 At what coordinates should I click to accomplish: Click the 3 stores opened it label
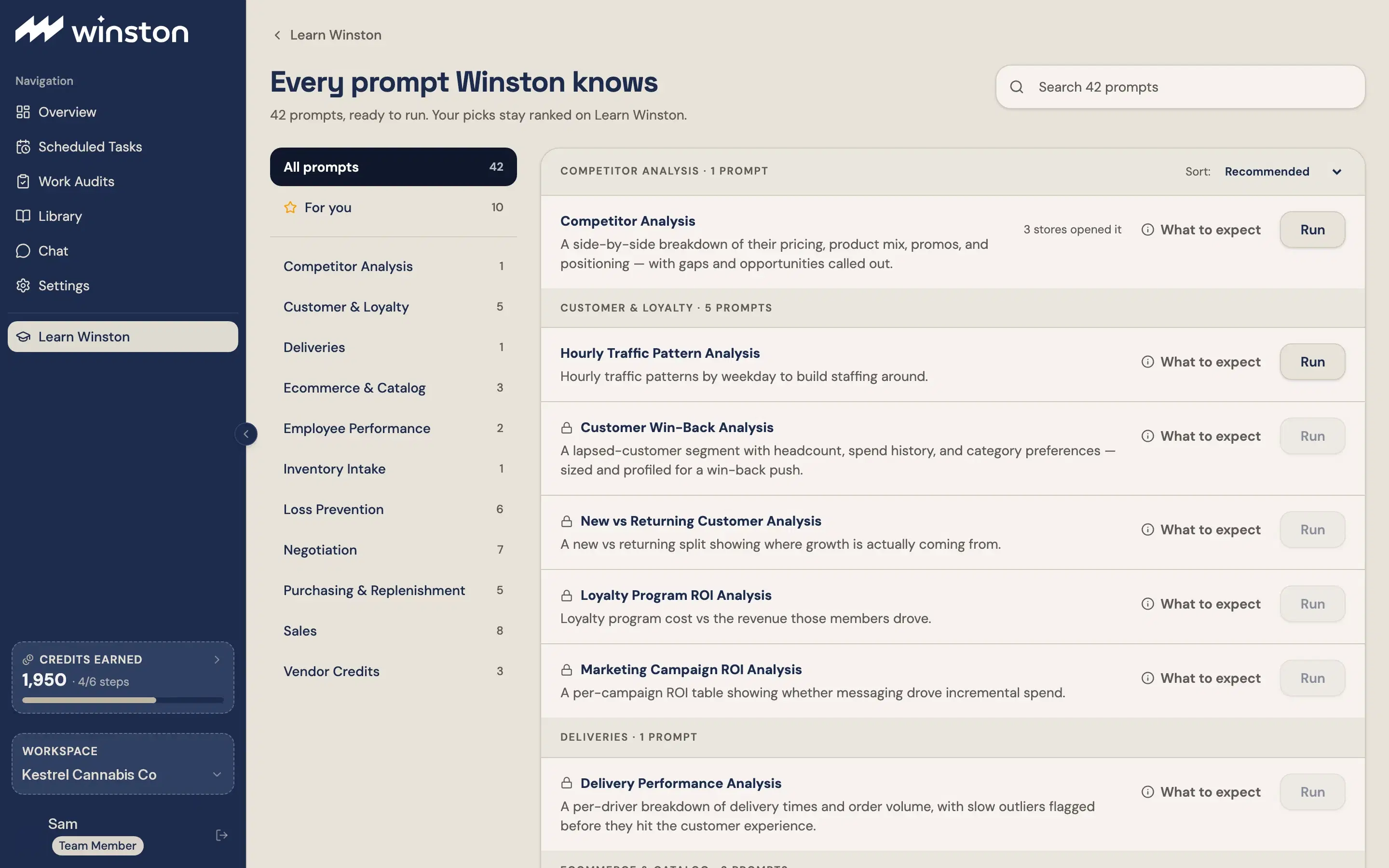tap(1072, 230)
